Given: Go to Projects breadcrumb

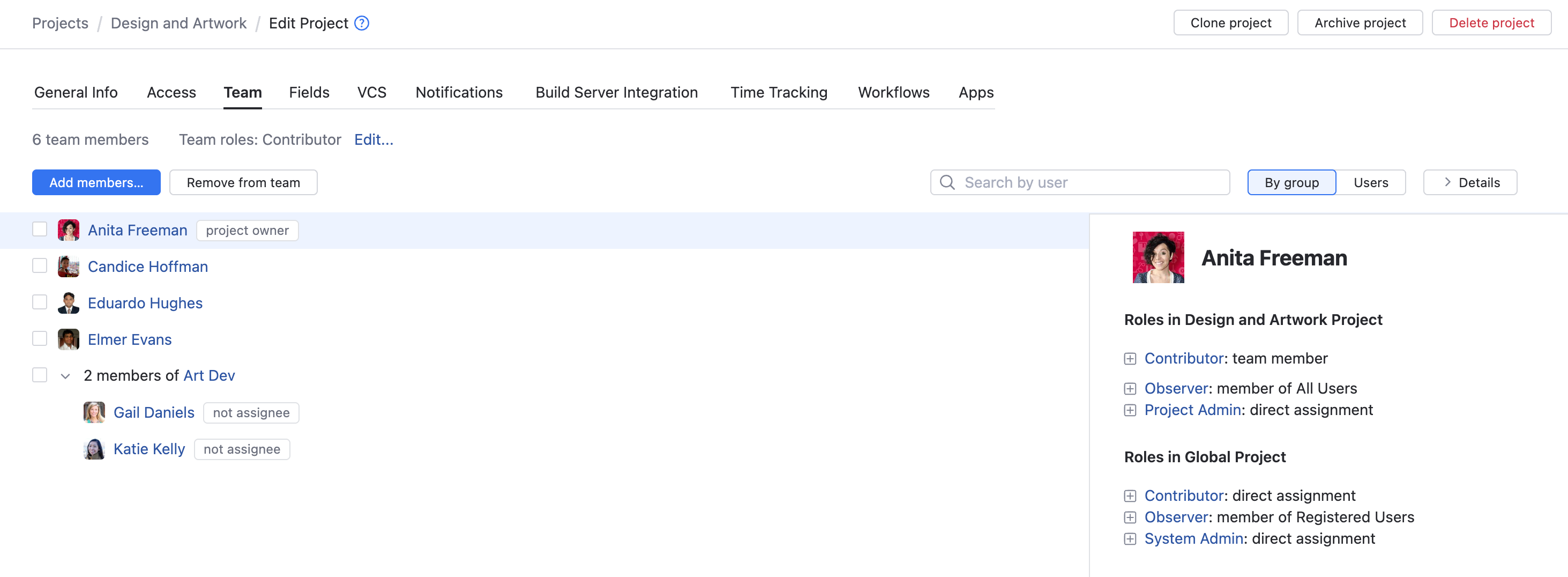Looking at the screenshot, I should (60, 23).
